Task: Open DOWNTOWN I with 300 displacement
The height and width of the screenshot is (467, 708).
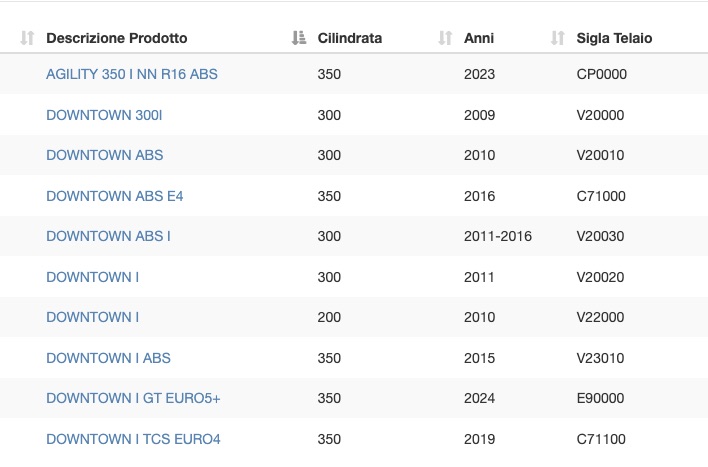Action: [92, 277]
